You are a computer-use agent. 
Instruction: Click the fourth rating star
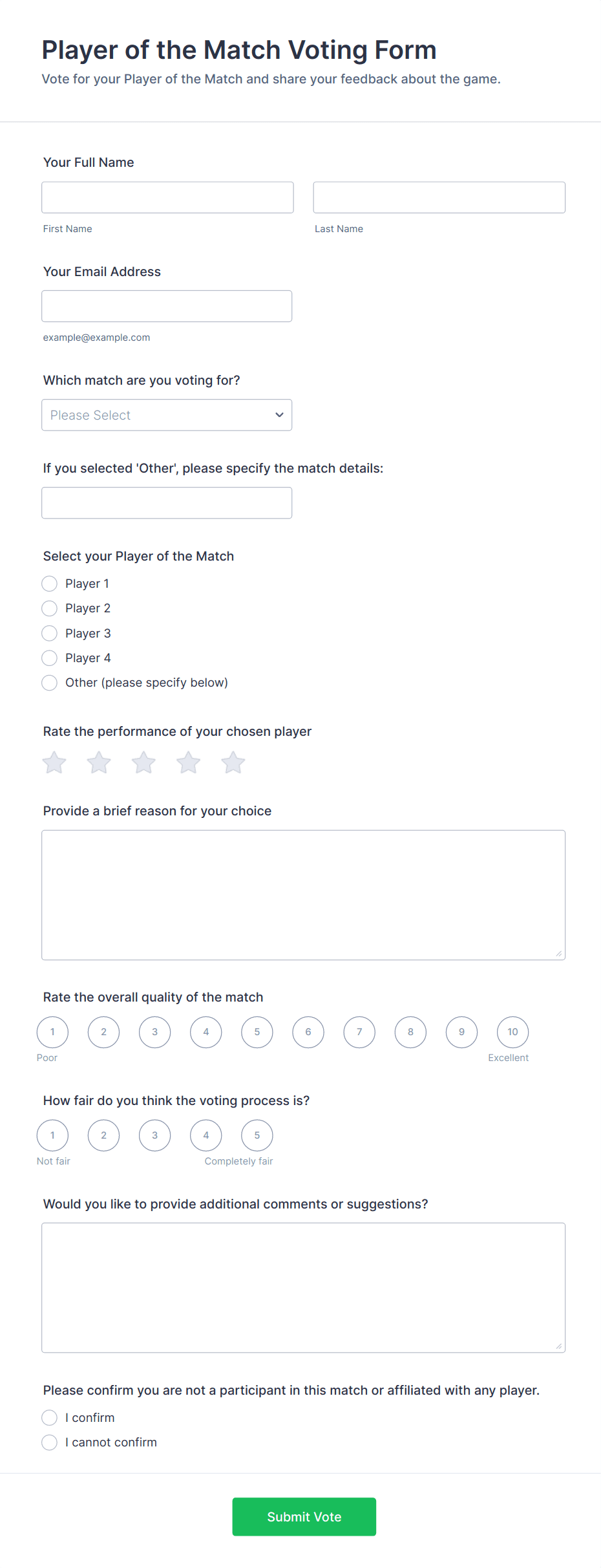[x=188, y=763]
